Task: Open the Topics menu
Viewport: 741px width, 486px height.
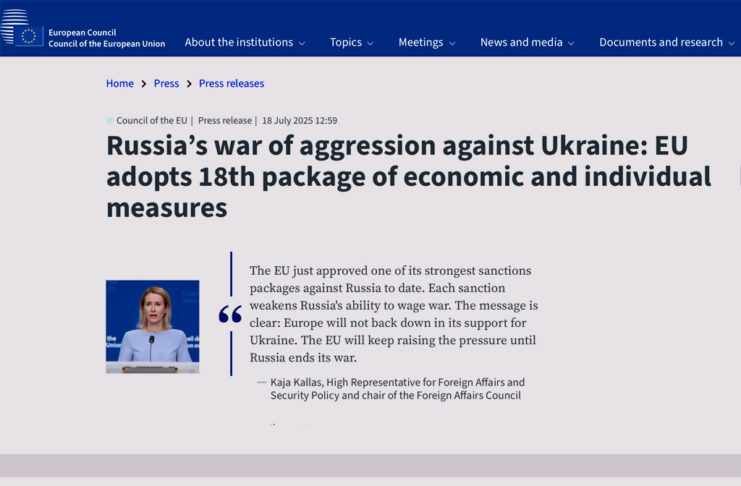Action: coord(345,42)
